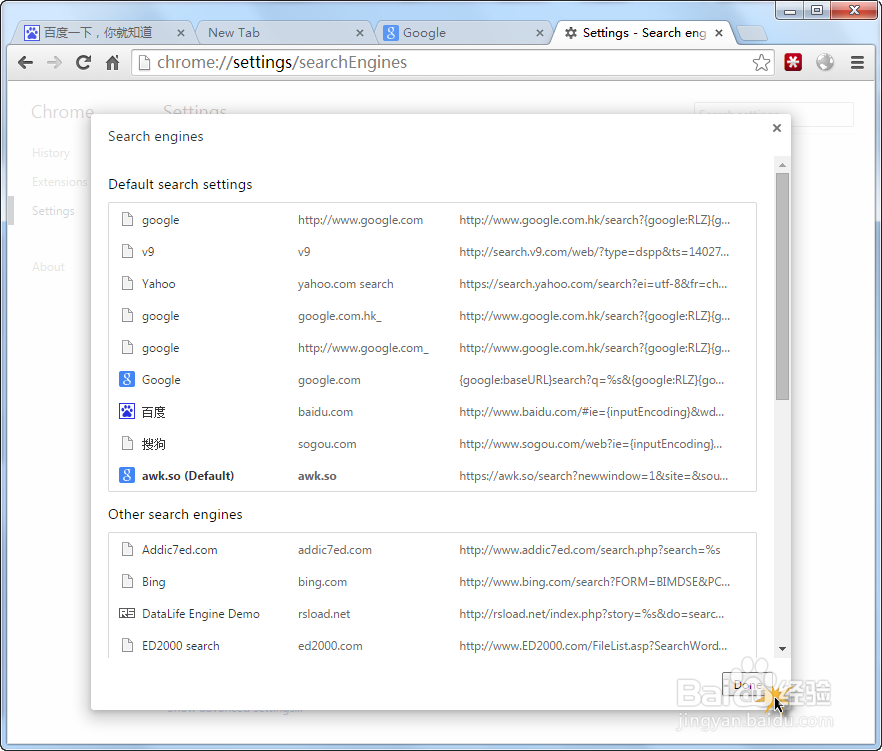Click the forward navigation arrow
Screen dimensions: 882x751
55,62
